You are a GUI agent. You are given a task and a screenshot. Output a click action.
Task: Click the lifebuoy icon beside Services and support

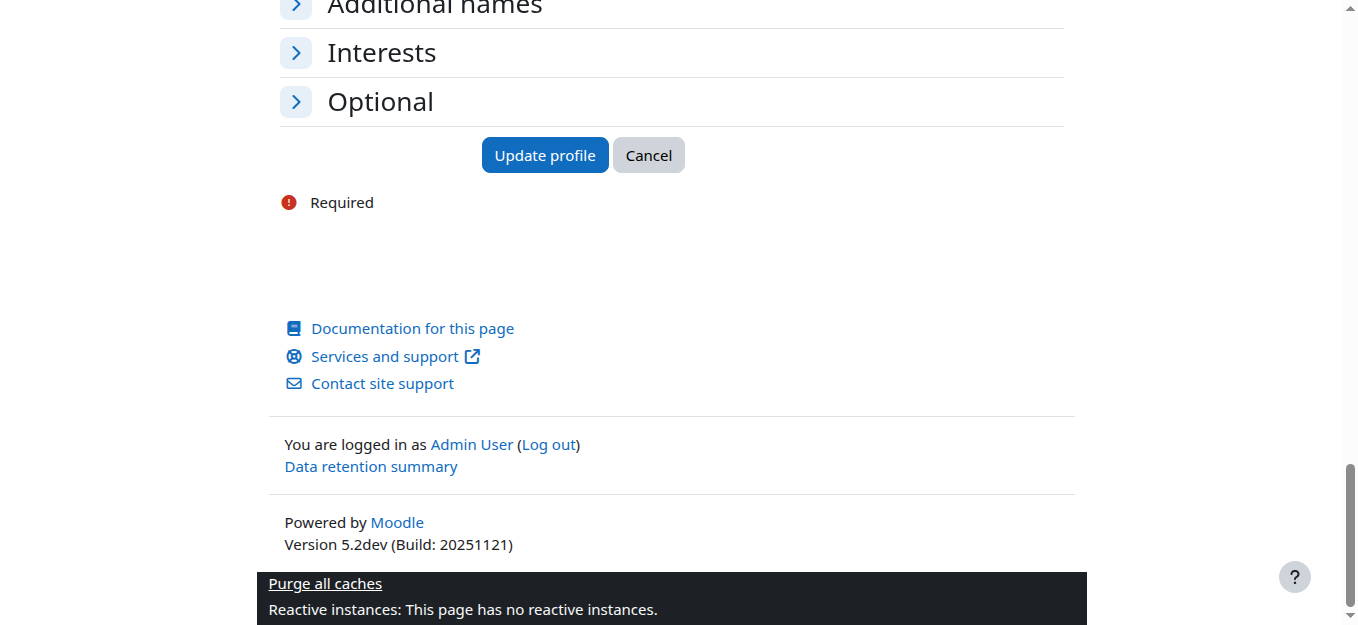(294, 357)
